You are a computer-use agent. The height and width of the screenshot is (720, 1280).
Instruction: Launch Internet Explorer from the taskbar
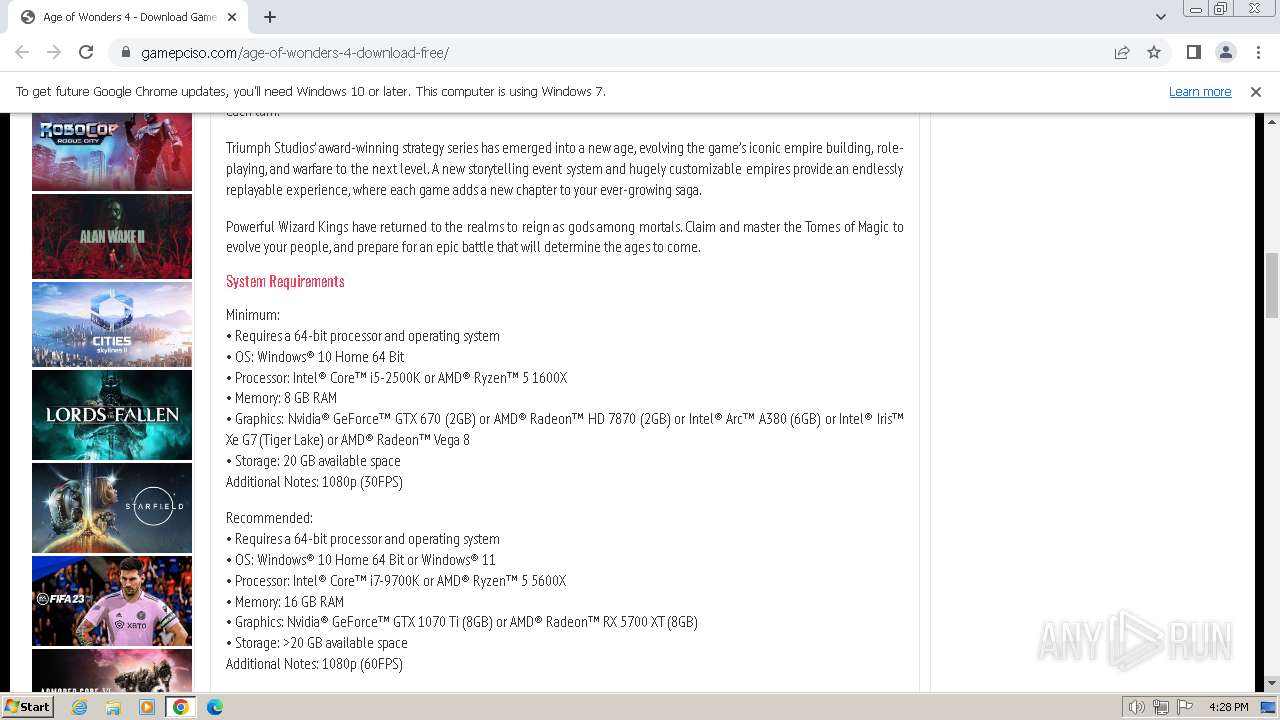[79, 707]
